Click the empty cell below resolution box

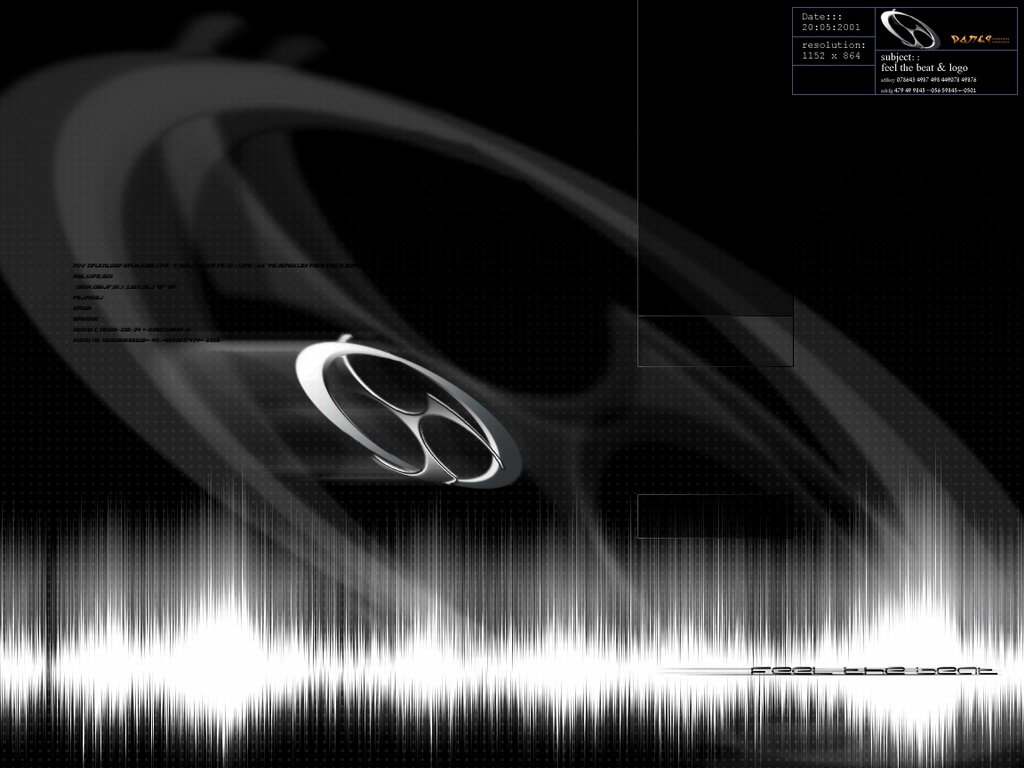coord(833,80)
